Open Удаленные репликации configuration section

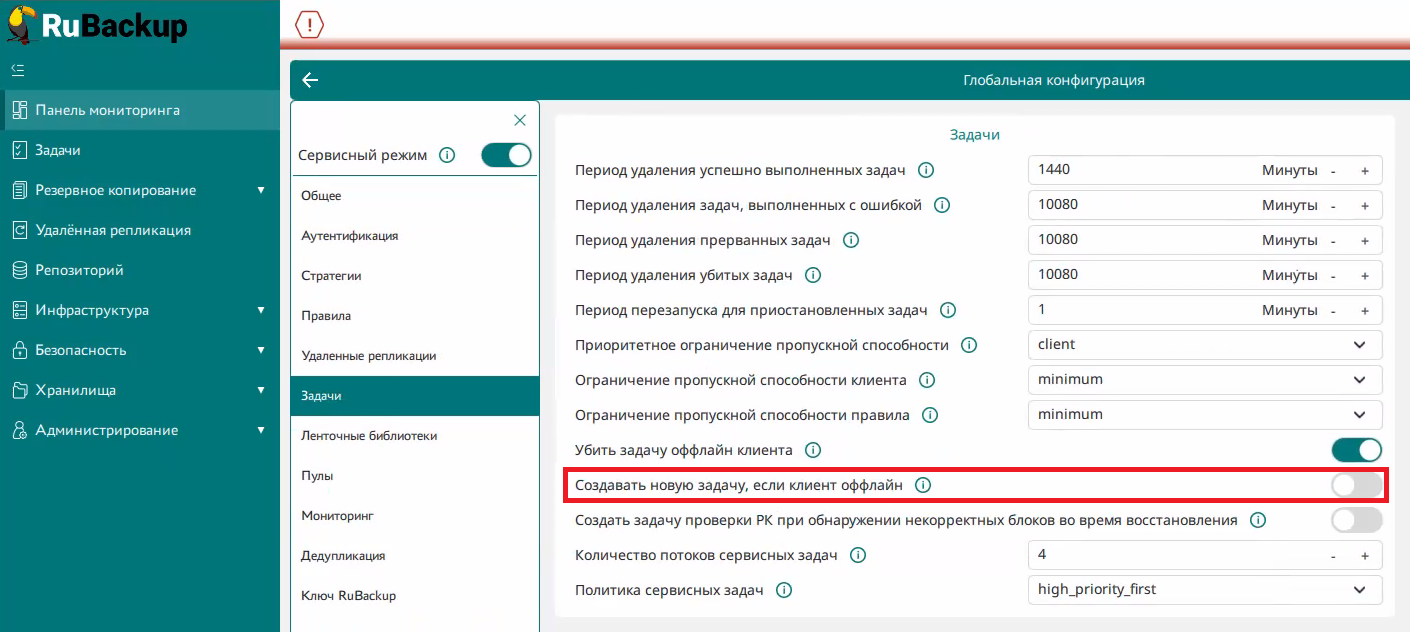pos(415,356)
